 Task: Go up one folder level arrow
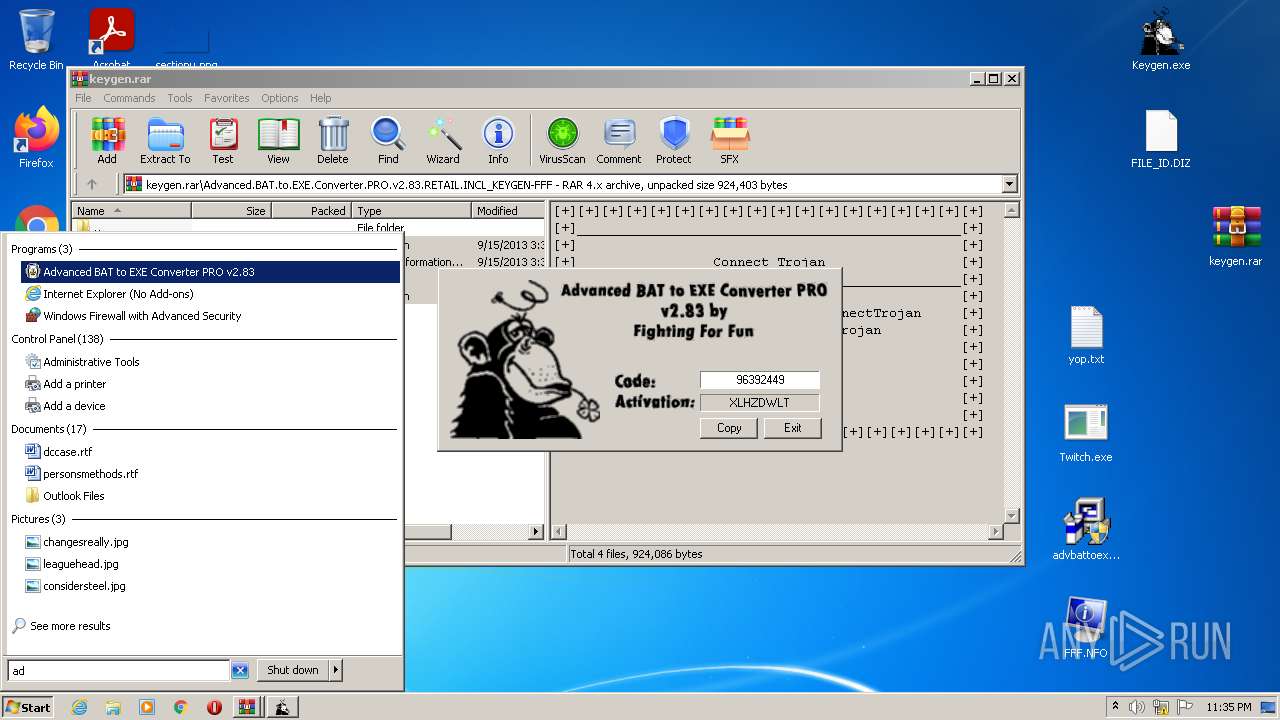92,184
